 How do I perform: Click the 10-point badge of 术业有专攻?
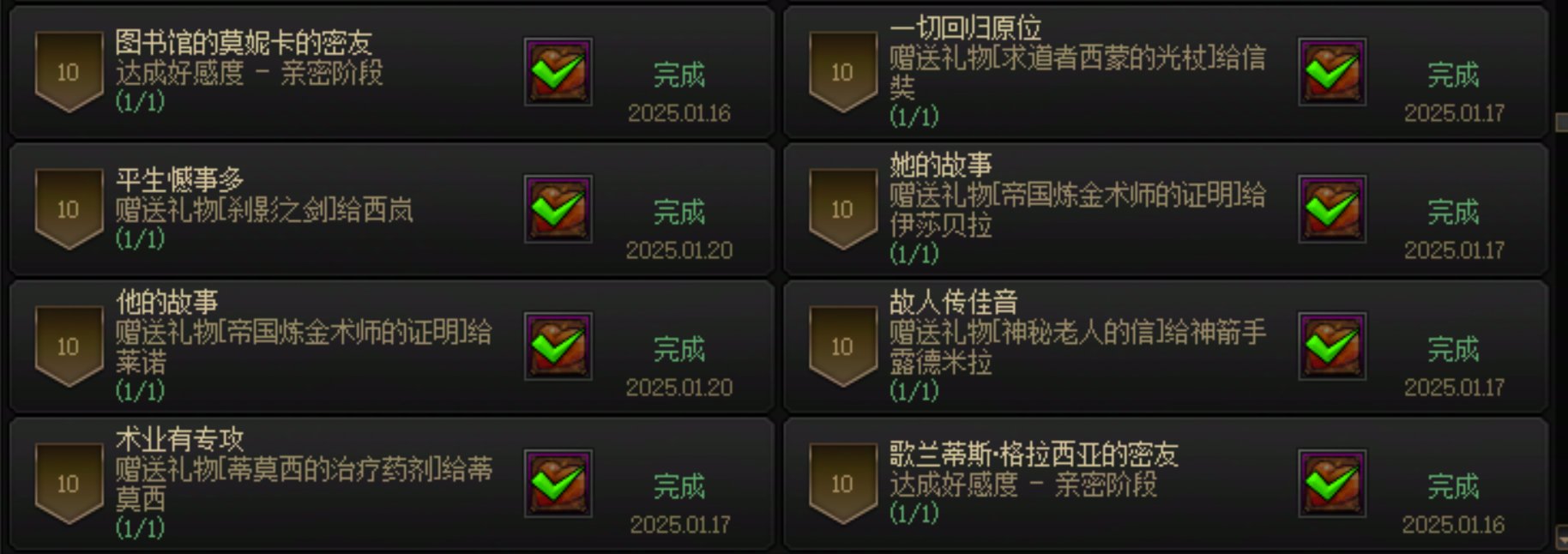69,484
